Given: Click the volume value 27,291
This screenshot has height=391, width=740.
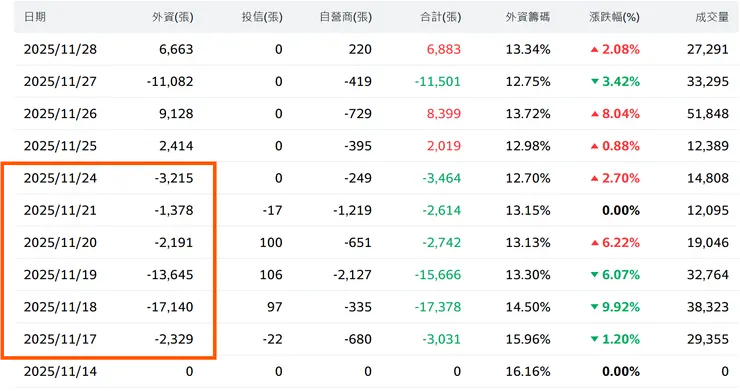Looking at the screenshot, I should pyautogui.click(x=708, y=49).
